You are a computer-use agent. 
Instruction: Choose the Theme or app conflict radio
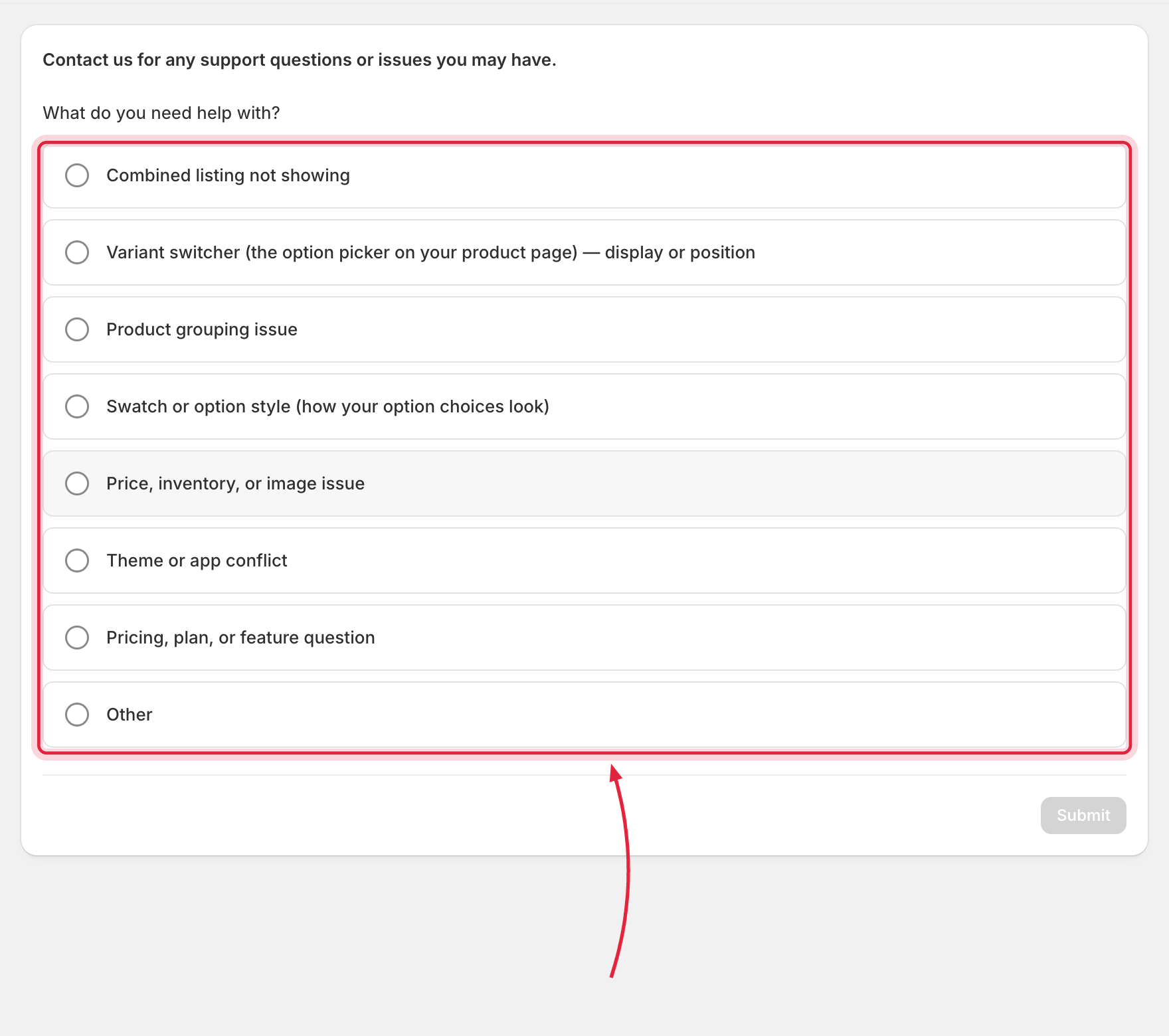tap(77, 561)
